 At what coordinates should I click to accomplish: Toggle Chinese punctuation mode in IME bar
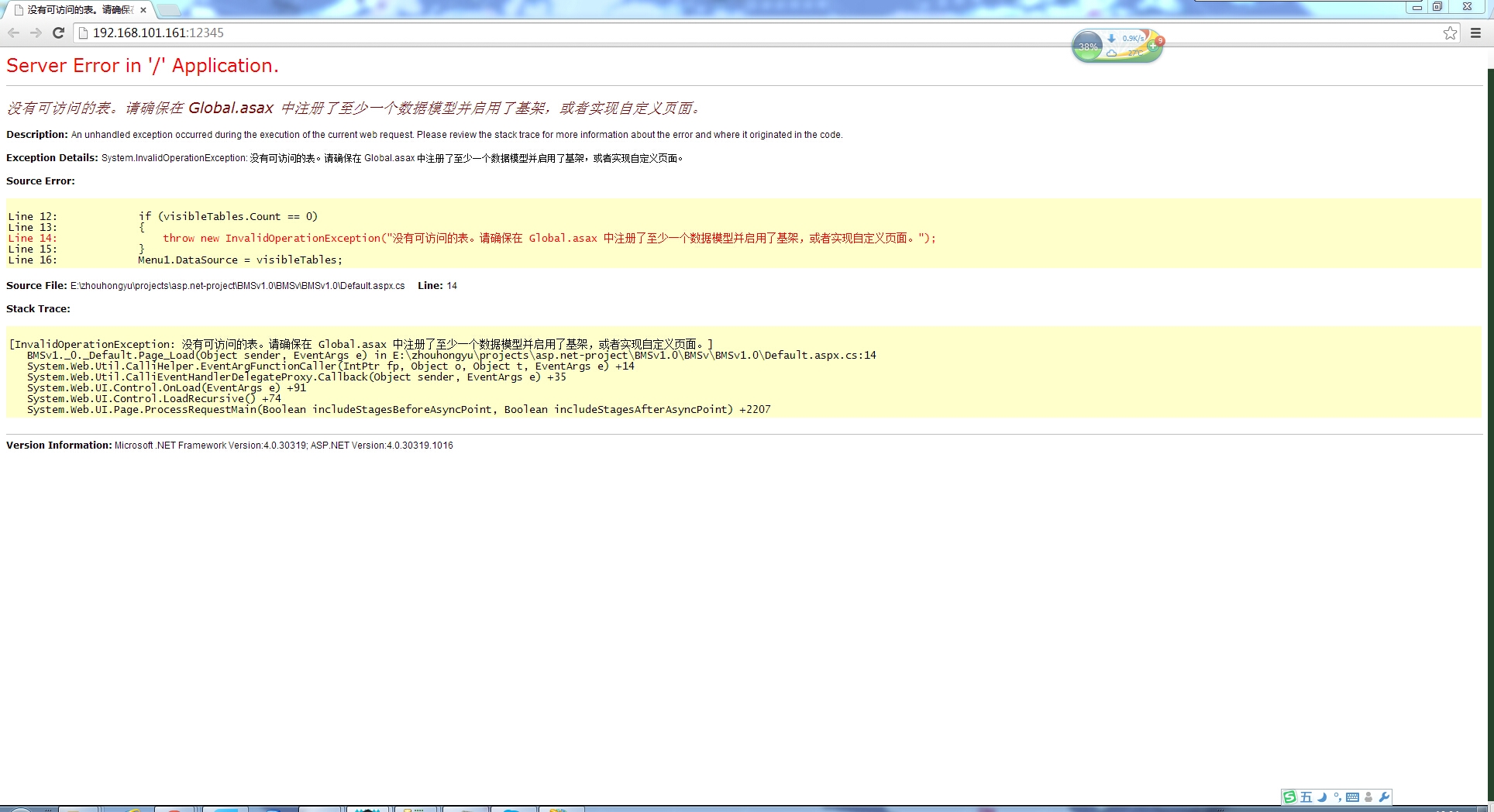pos(1337,797)
